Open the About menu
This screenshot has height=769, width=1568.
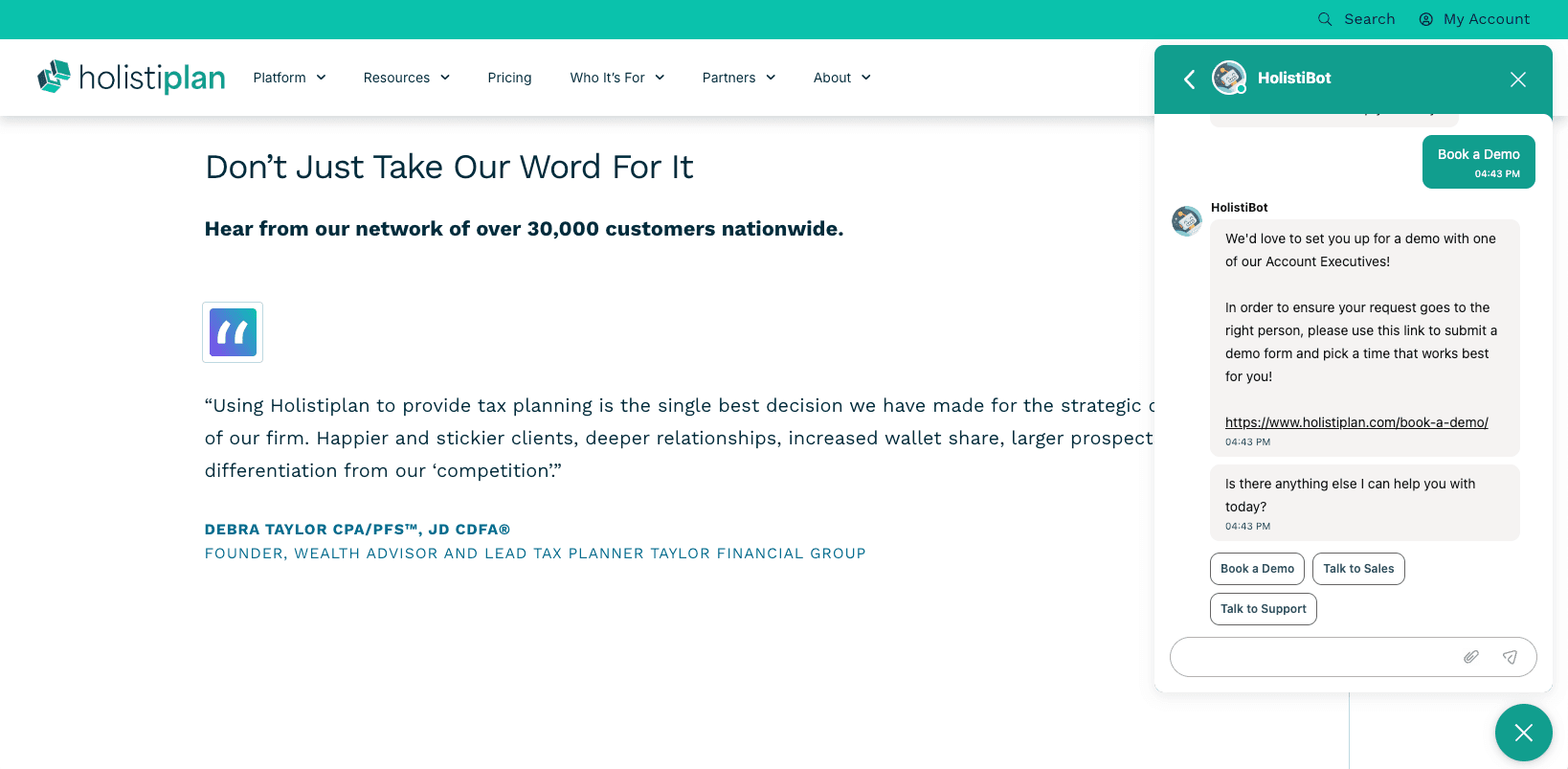click(841, 78)
